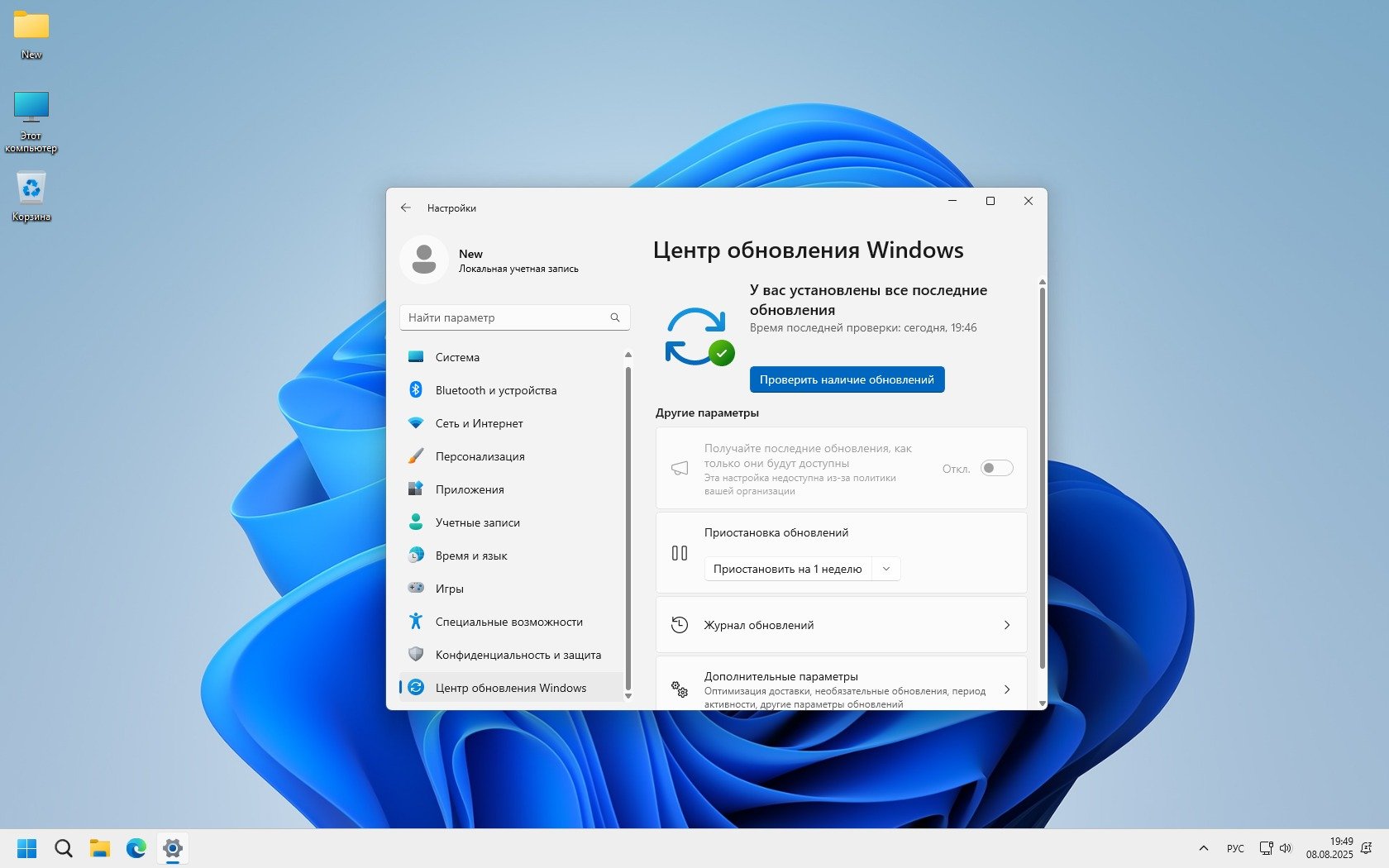Go to Bluetooth и устройства
The height and width of the screenshot is (868, 1389).
pyautogui.click(x=511, y=390)
